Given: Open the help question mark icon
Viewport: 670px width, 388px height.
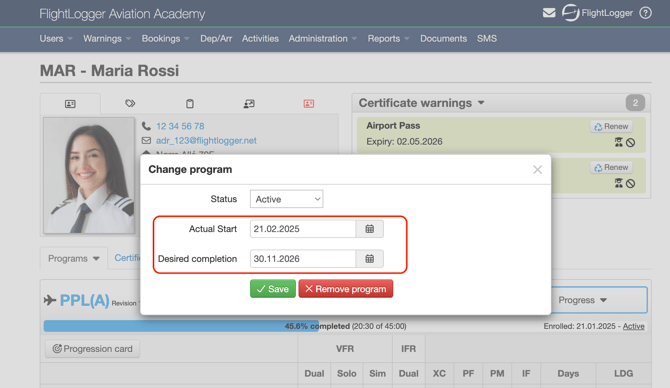Looking at the screenshot, I should coord(645,13).
